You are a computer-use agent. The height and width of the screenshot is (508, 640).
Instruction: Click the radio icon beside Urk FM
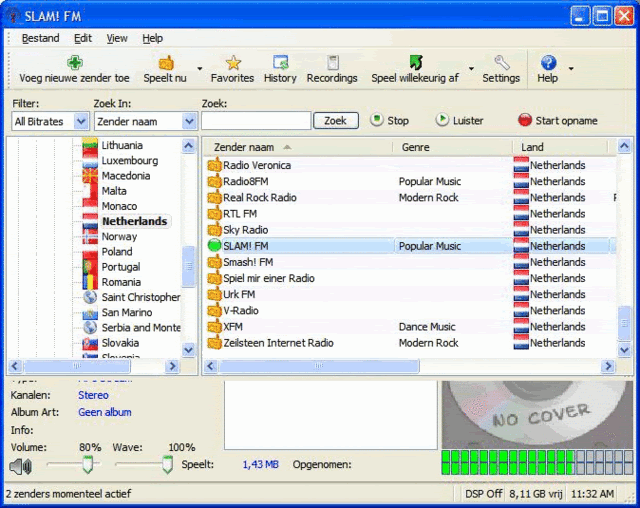214,294
